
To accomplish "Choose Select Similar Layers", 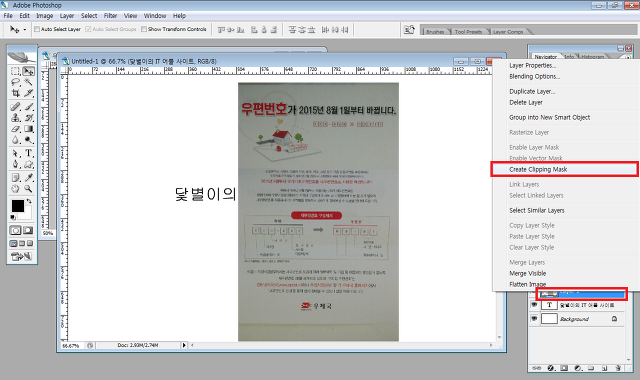I will tap(537, 211).
